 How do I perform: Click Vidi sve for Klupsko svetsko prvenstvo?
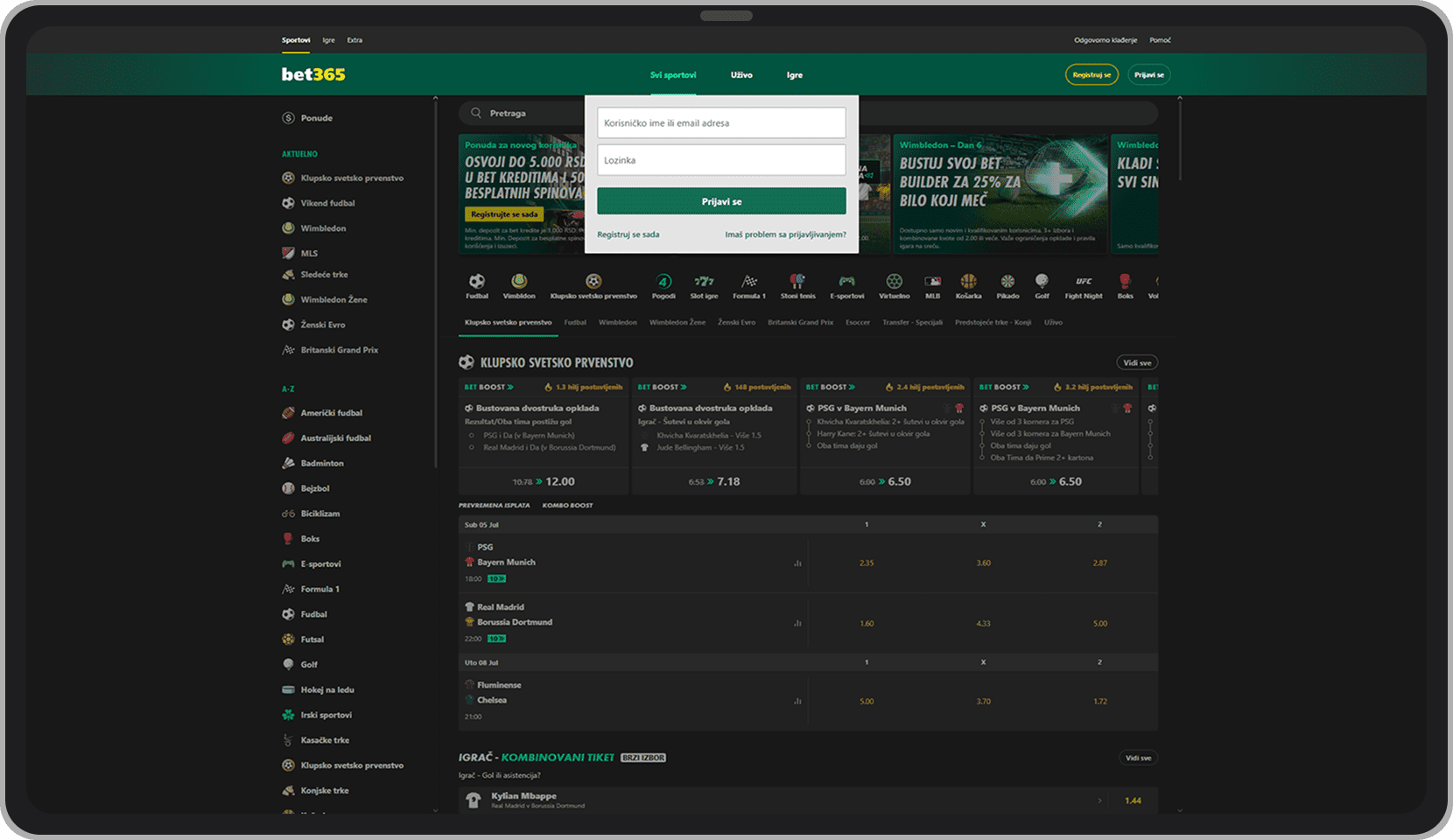pyautogui.click(x=1138, y=362)
